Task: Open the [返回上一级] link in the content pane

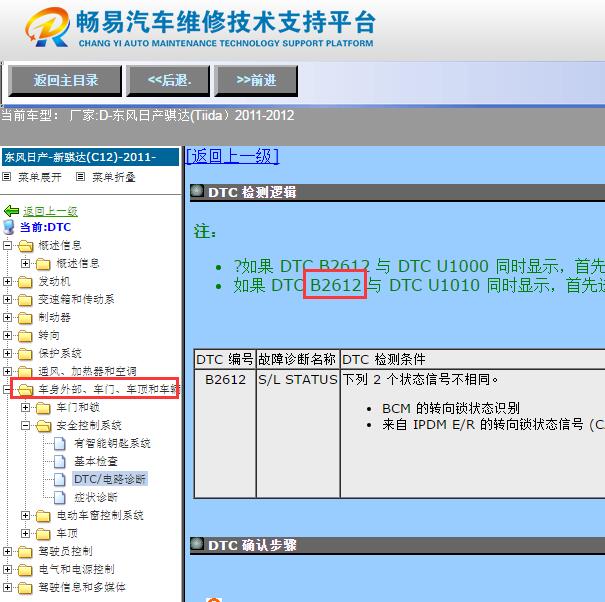Action: 232,156
